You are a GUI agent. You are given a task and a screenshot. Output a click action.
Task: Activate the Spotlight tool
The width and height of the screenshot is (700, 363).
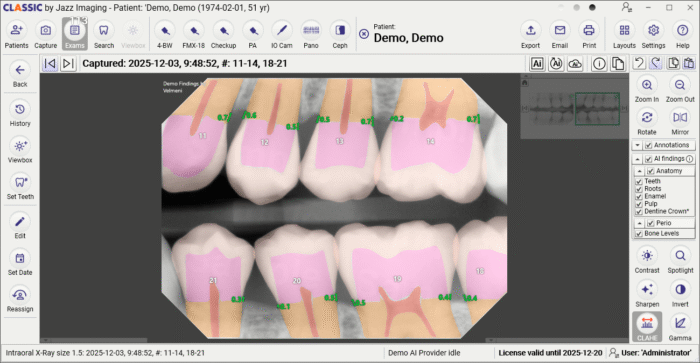point(680,261)
